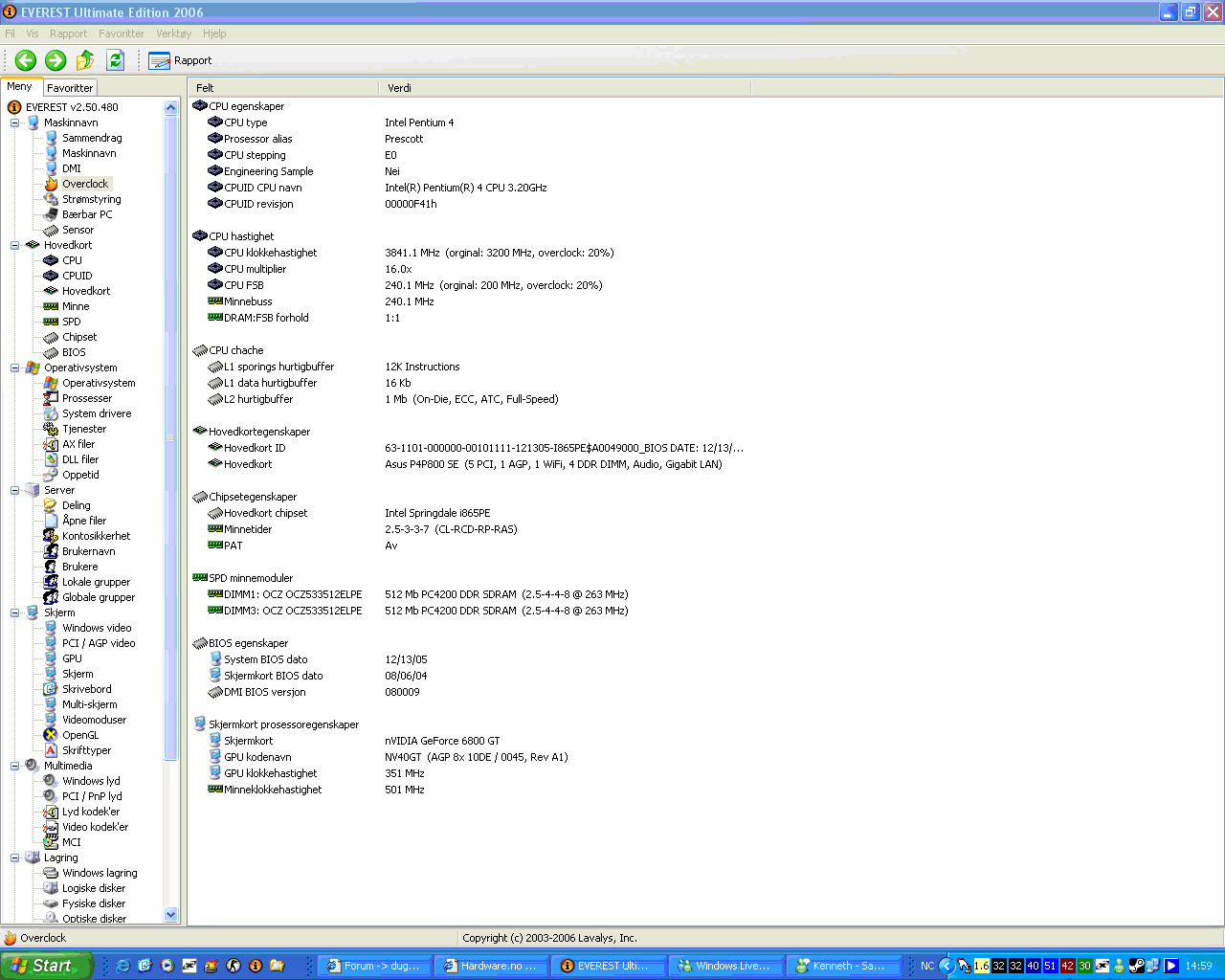Click the BIOS chip icon in tree

[51, 352]
